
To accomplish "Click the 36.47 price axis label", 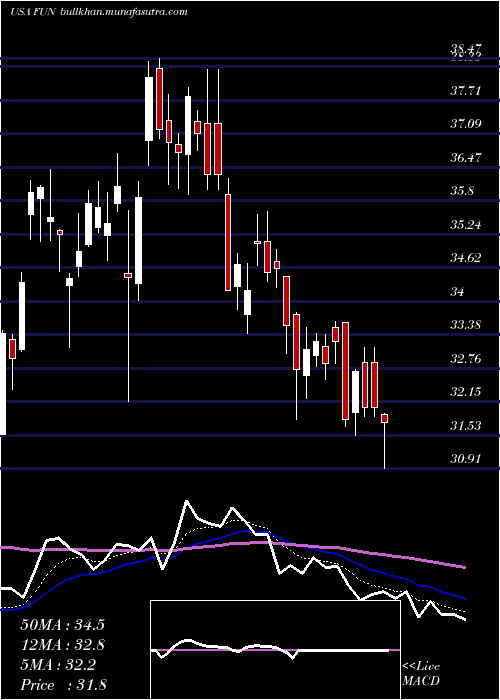I will [466, 158].
